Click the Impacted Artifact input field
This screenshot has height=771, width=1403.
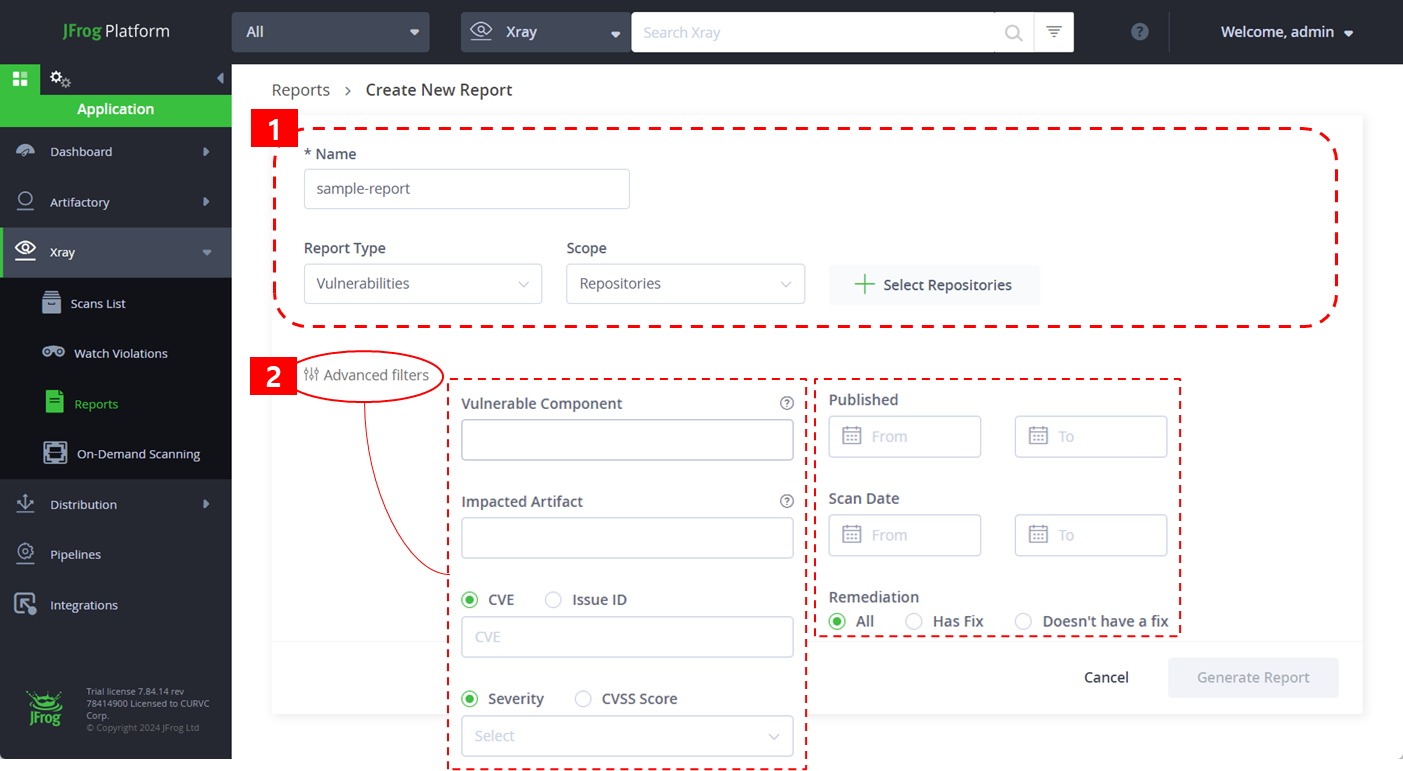pos(627,538)
